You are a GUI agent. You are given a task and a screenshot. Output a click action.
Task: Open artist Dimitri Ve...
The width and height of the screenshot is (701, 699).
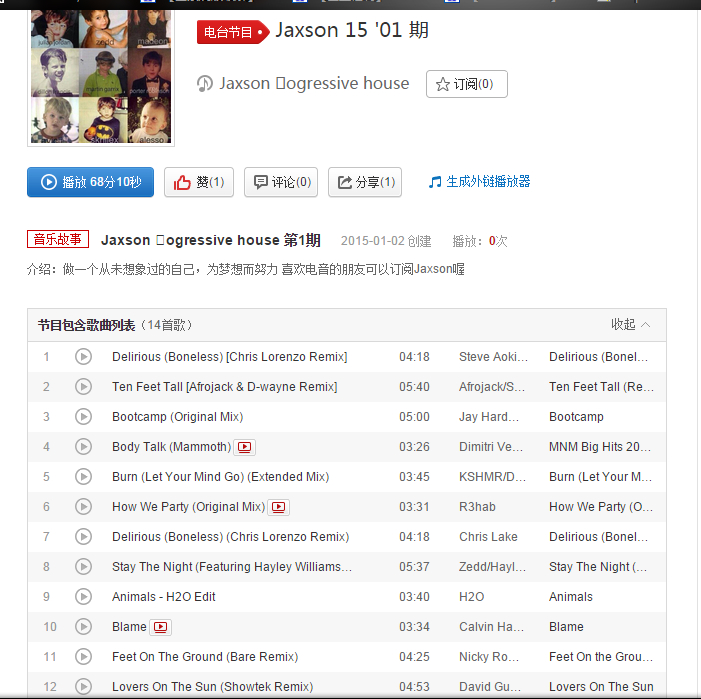point(490,446)
